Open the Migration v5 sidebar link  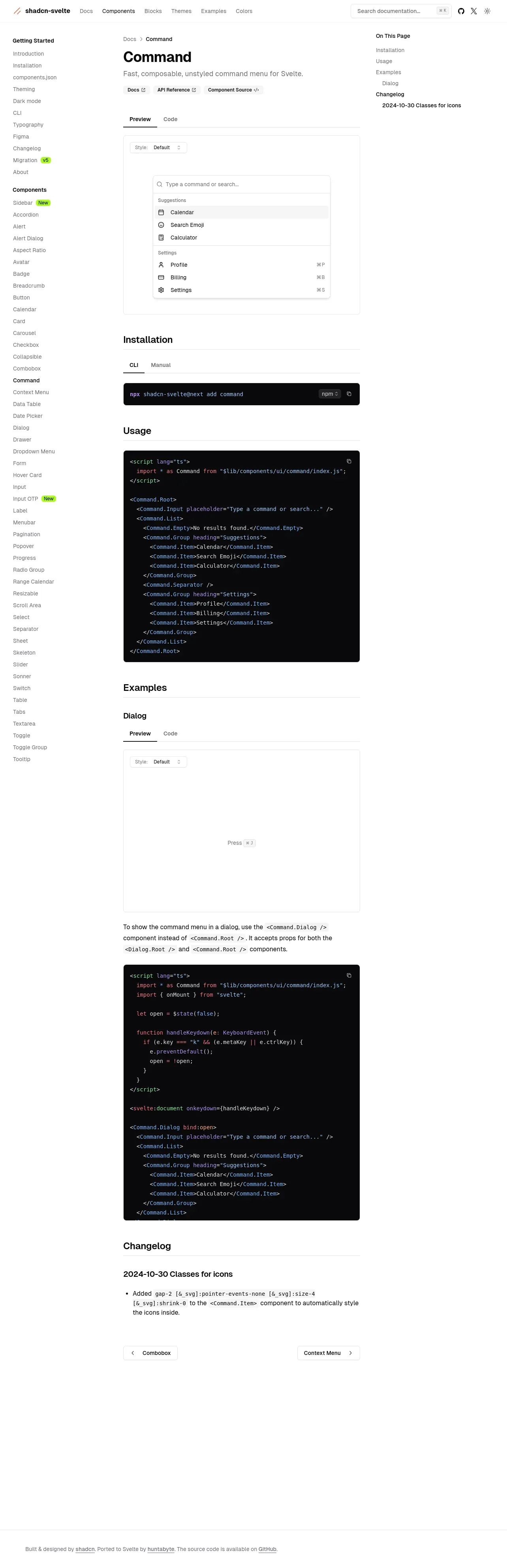click(x=32, y=160)
